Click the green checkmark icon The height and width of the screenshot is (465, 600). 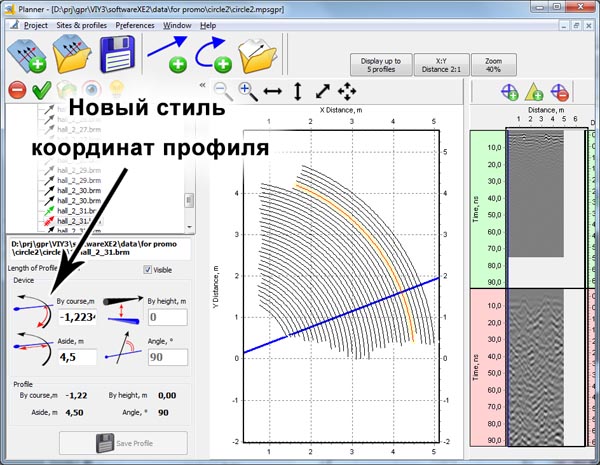point(41,91)
